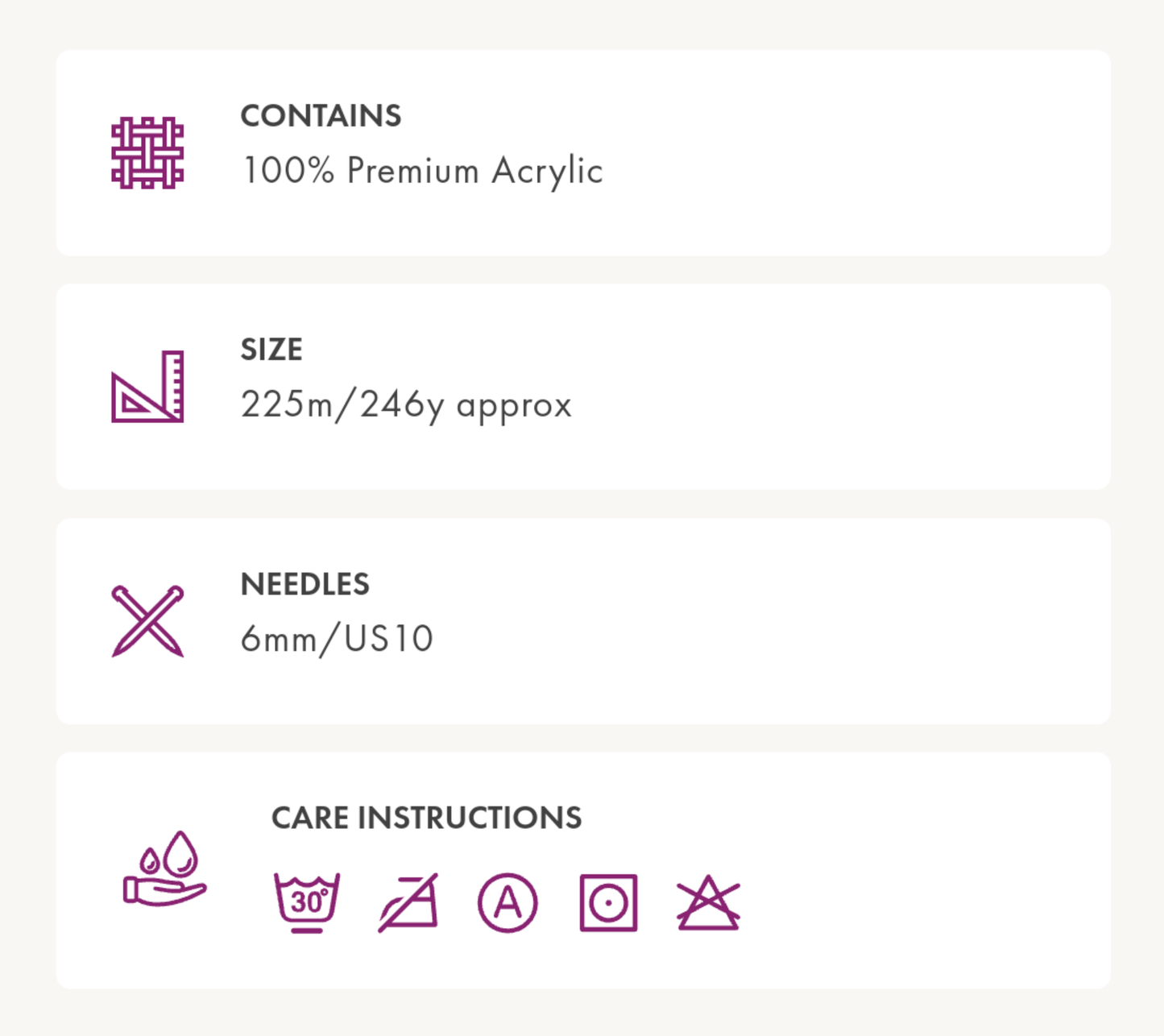Click the tumble dry square symbol
The image size is (1164, 1036).
click(608, 902)
